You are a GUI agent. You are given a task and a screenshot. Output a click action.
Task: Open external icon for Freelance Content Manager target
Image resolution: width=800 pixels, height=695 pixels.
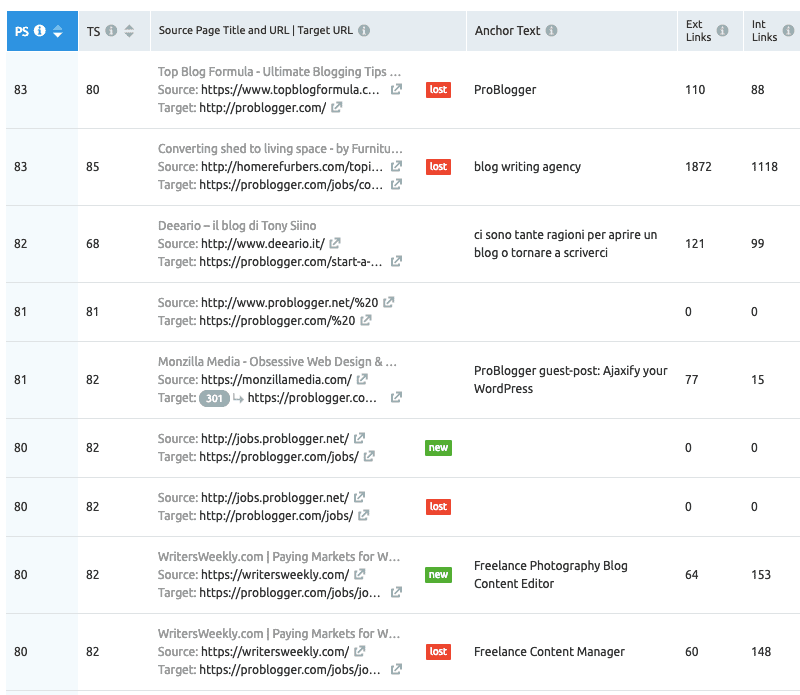pos(396,669)
